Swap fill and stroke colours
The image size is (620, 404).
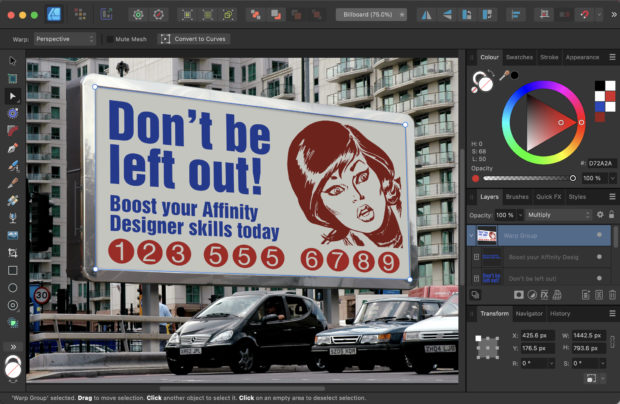coord(490,72)
